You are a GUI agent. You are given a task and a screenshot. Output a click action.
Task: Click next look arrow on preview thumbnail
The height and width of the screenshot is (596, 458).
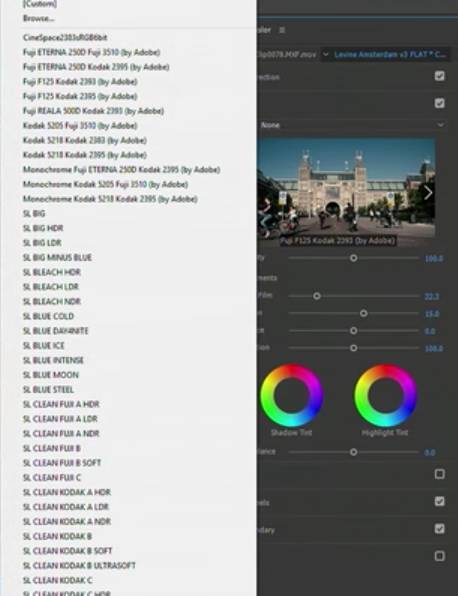[428, 193]
